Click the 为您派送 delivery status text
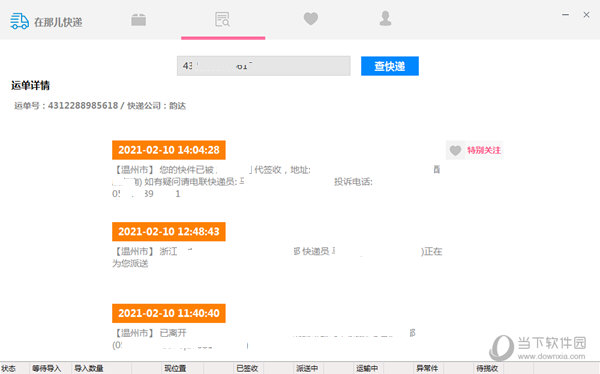This screenshot has width=600, height=374. tap(130, 263)
